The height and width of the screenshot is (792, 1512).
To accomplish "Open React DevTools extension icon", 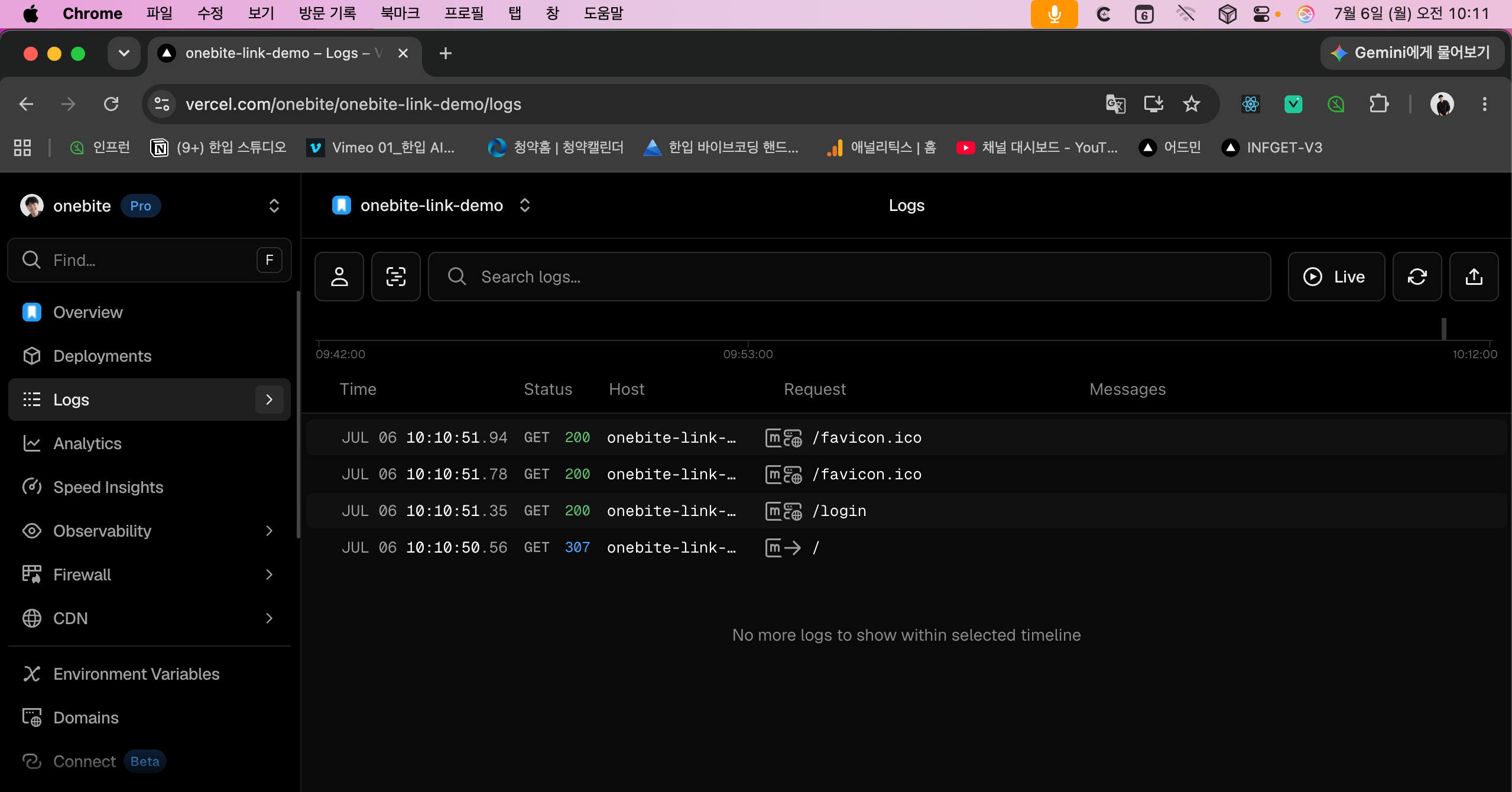I will (1250, 104).
